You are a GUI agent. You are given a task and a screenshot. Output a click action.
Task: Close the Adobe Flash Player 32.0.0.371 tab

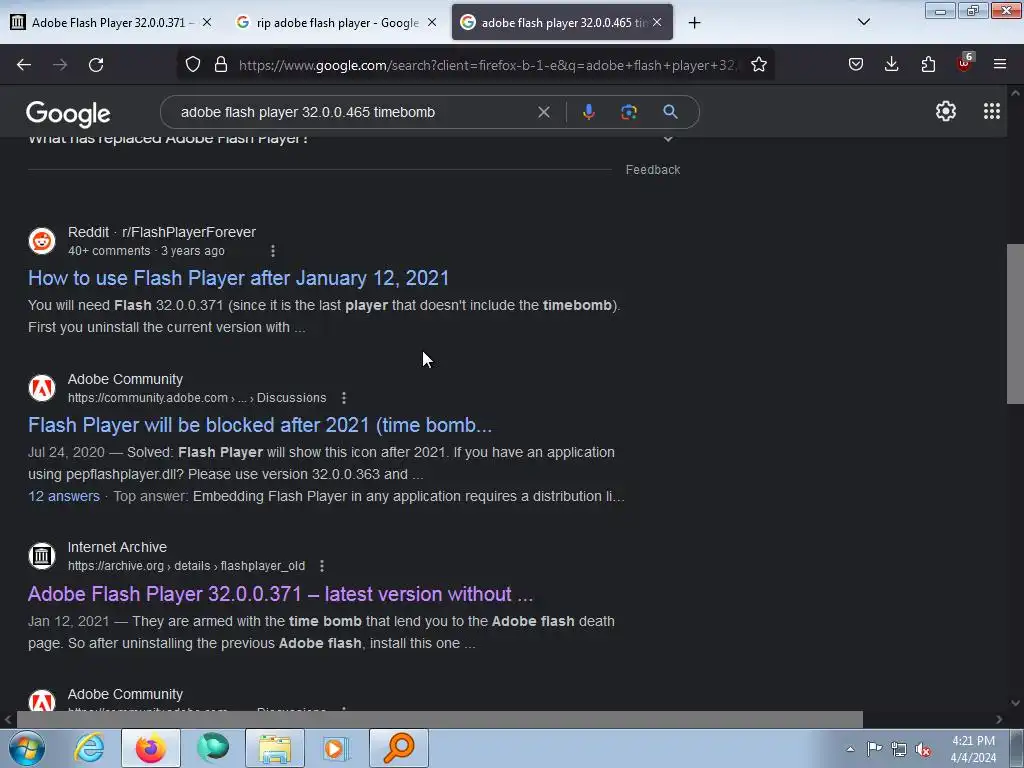[206, 22]
